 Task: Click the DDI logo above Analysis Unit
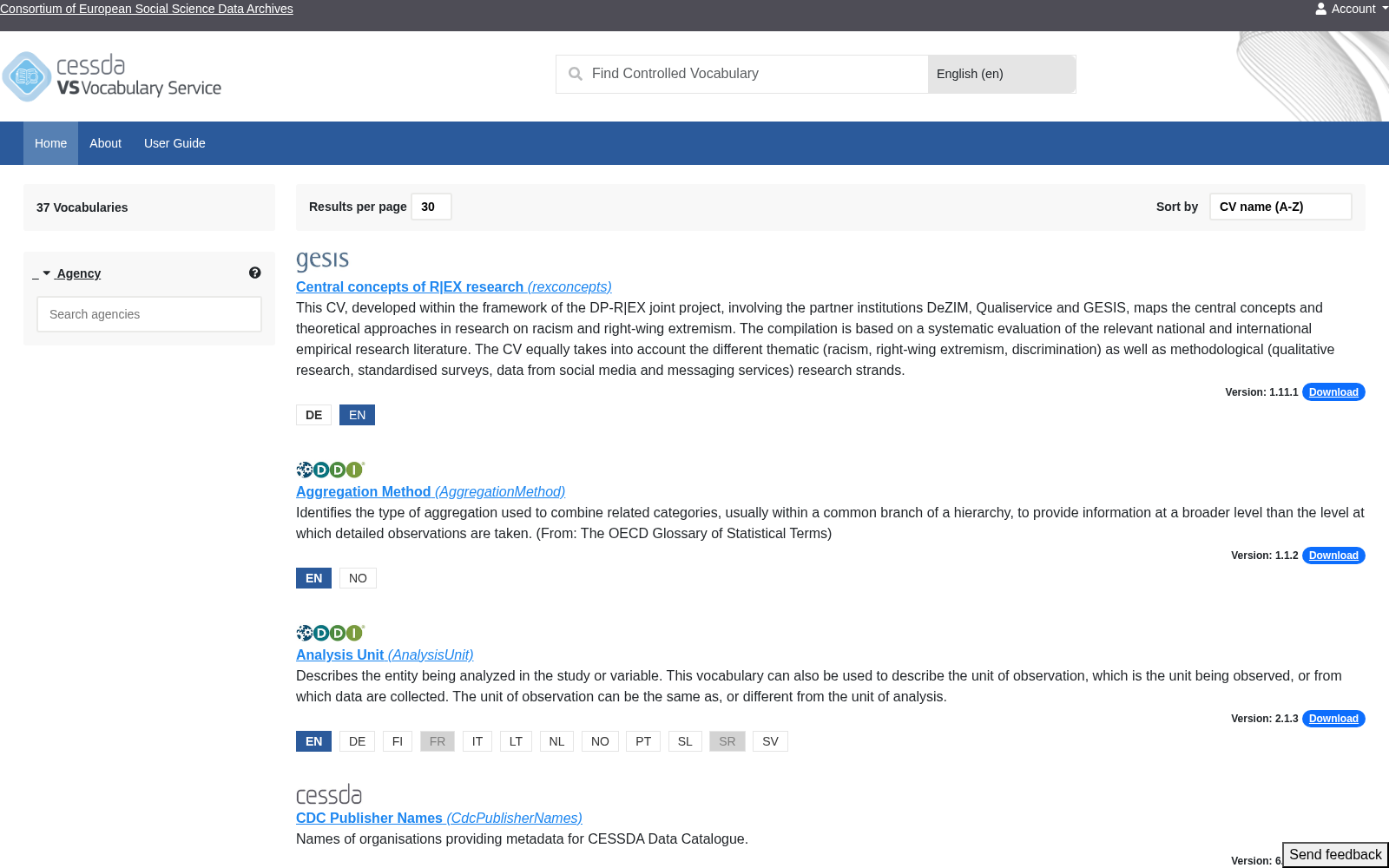tap(330, 633)
